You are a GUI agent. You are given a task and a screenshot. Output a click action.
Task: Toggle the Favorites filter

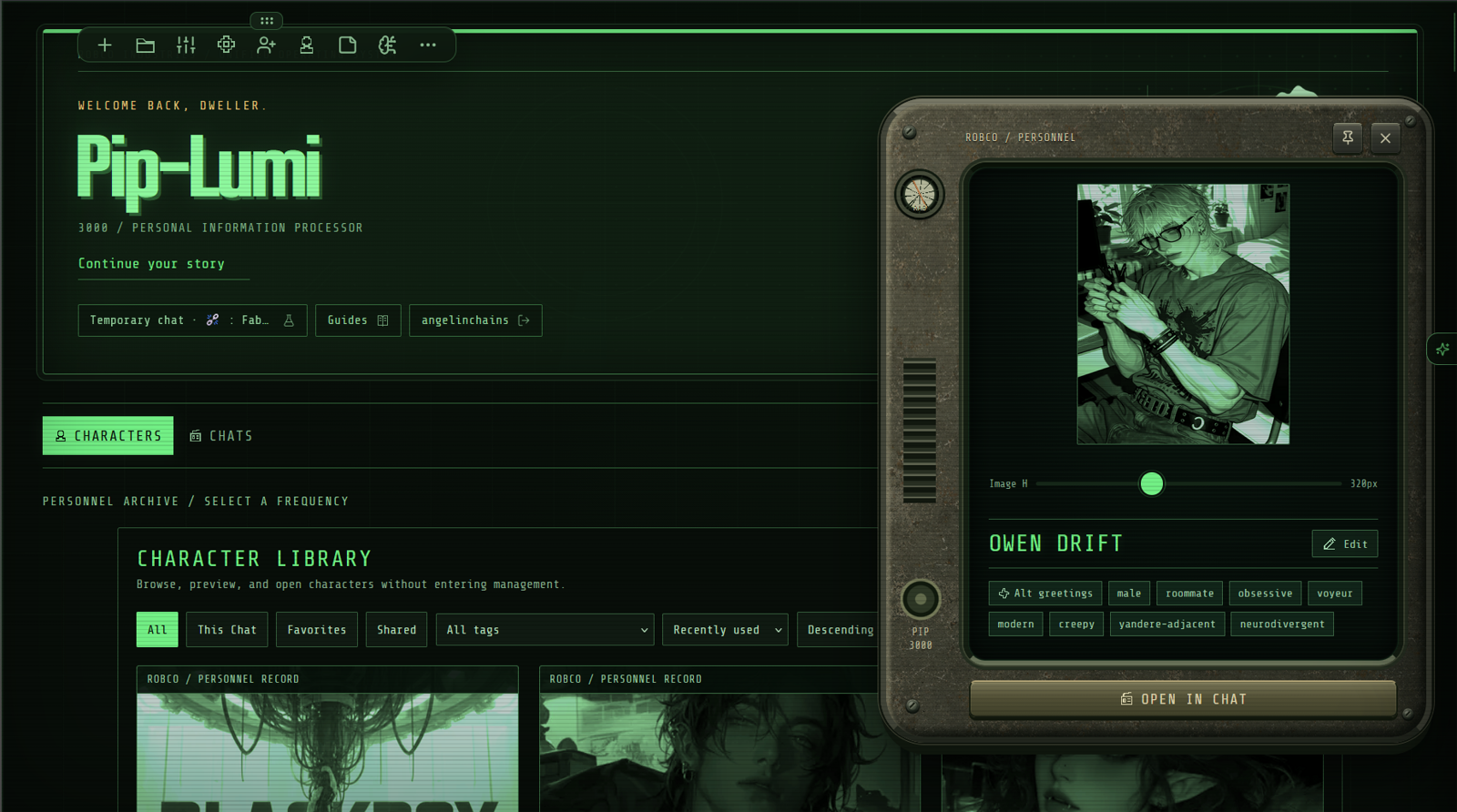(x=317, y=630)
